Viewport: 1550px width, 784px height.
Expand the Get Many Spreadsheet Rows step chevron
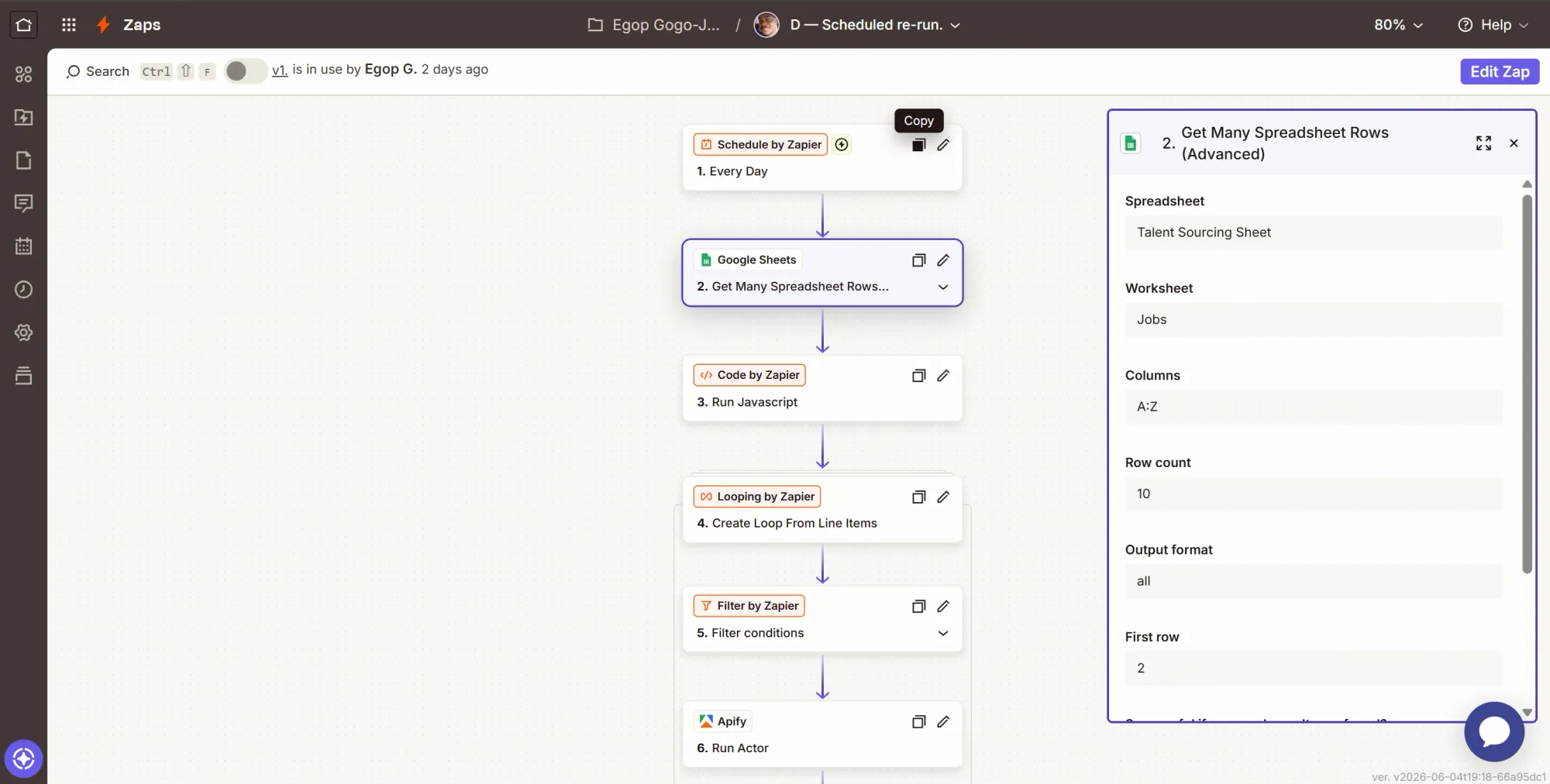(943, 287)
